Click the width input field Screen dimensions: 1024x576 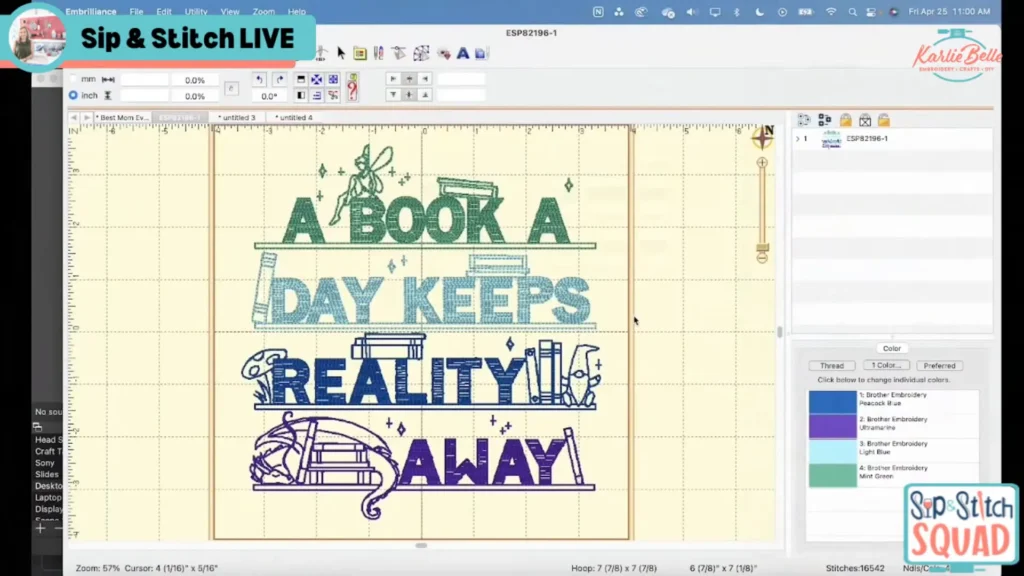144,80
